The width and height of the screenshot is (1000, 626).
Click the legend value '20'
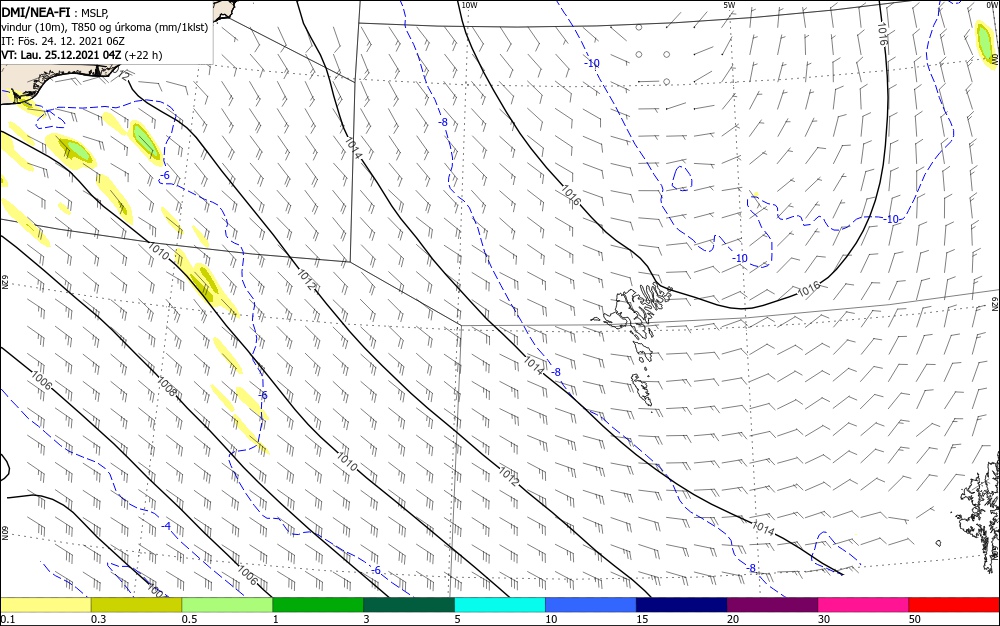[x=733, y=619]
